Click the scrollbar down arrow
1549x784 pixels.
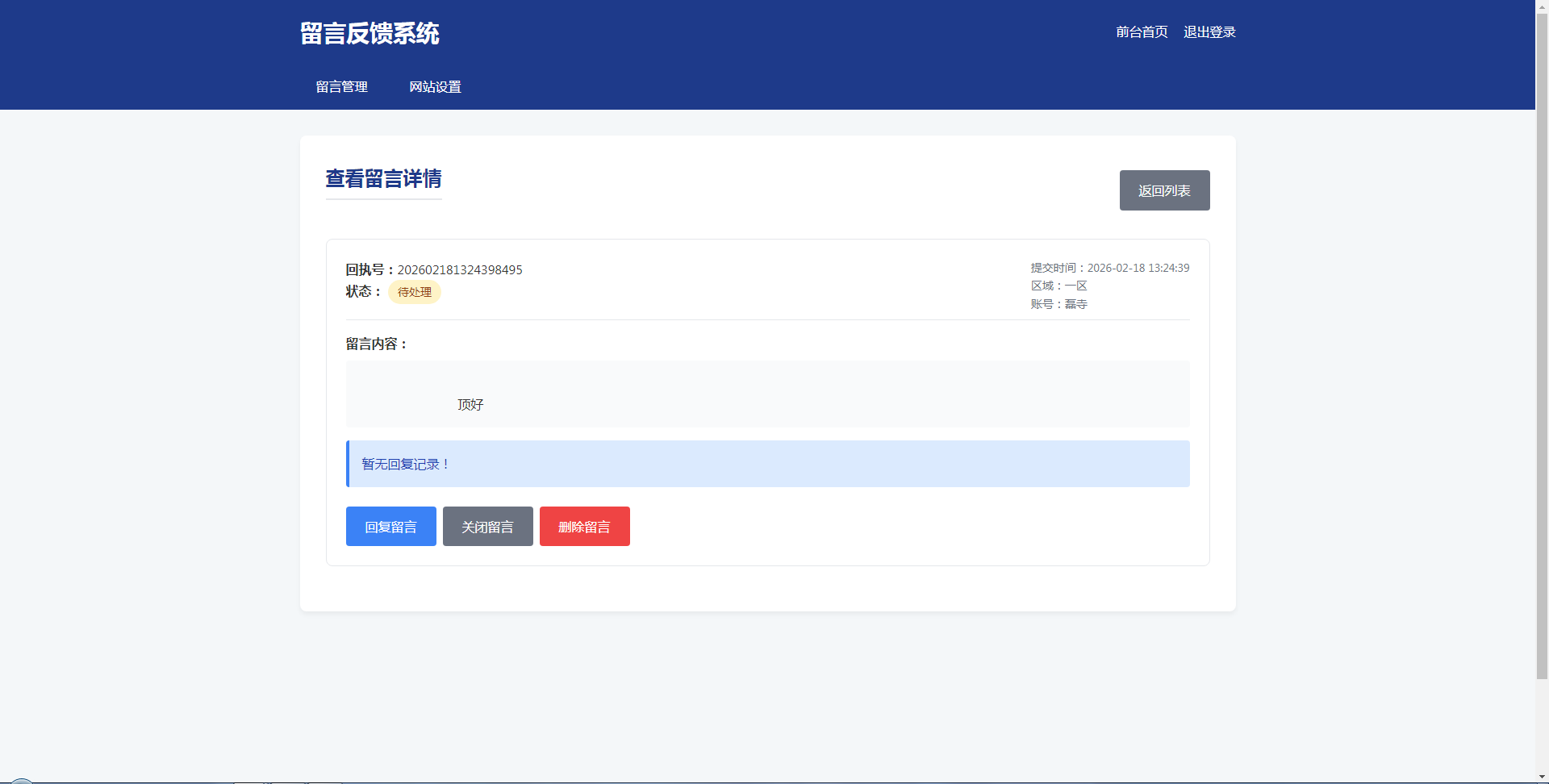[1542, 777]
